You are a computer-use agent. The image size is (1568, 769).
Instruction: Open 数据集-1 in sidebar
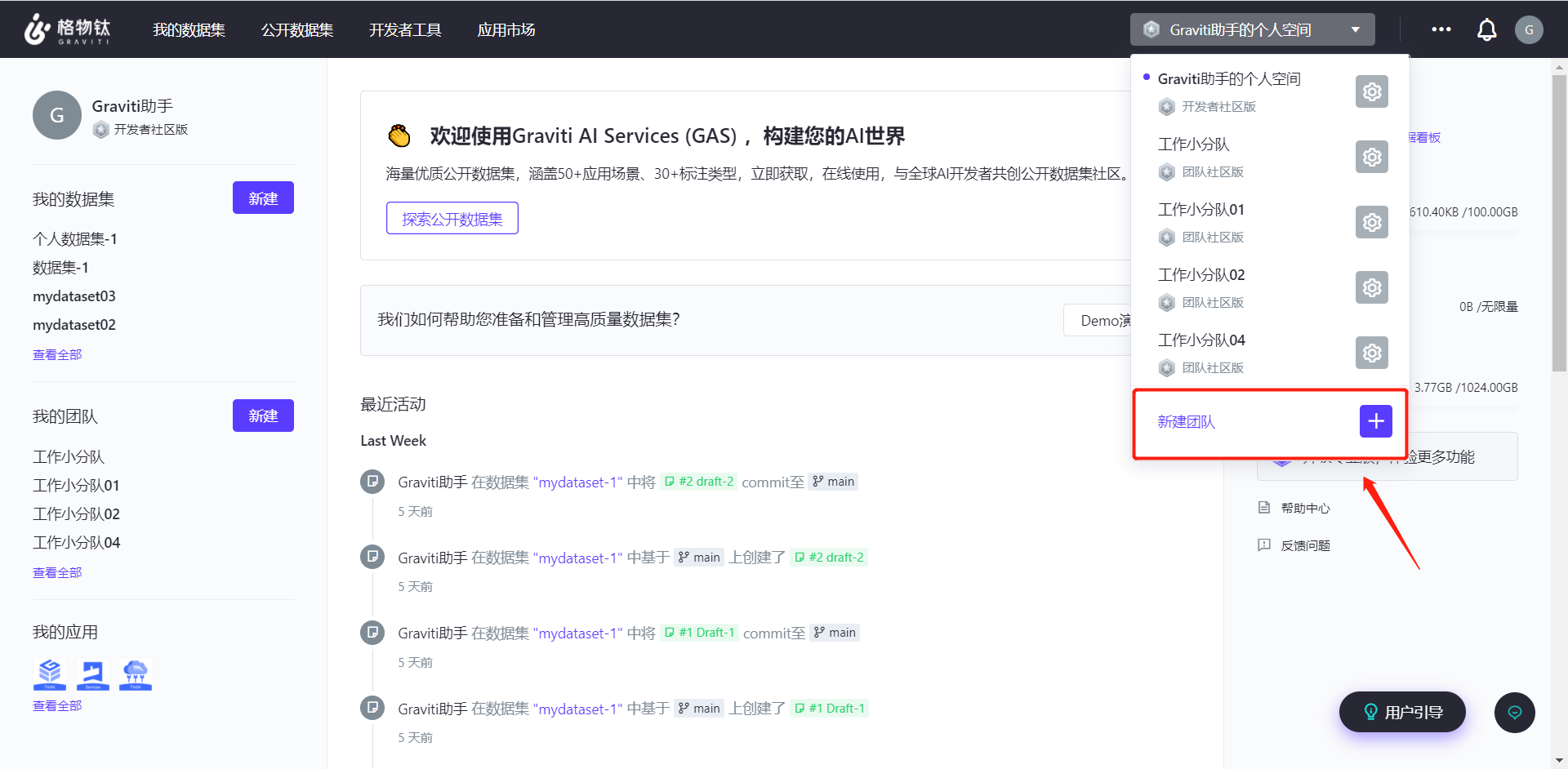60,268
